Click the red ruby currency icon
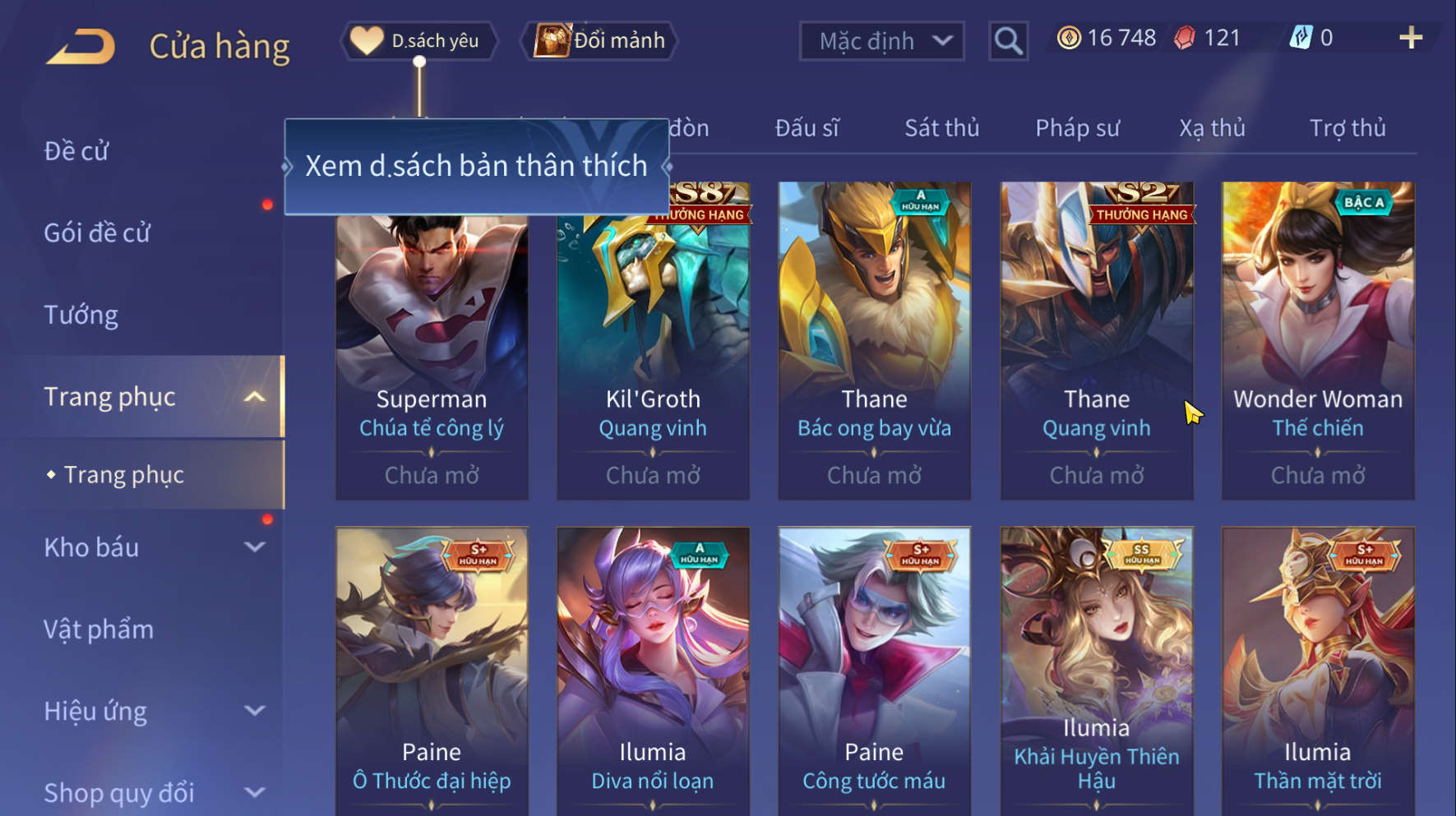Screen dimensions: 1456x816 coord(1185,38)
